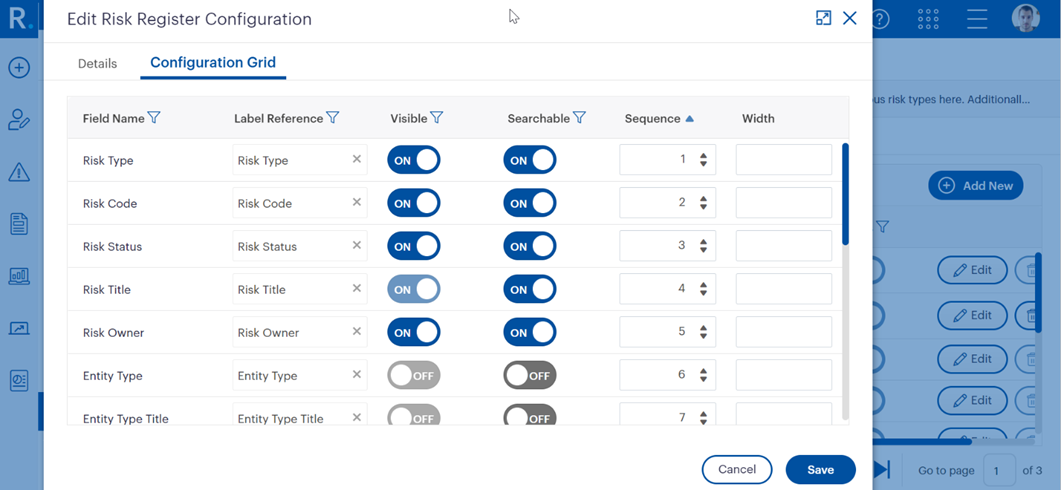Clear the Risk Code label reference
This screenshot has width=1061, height=490.
pos(357,202)
